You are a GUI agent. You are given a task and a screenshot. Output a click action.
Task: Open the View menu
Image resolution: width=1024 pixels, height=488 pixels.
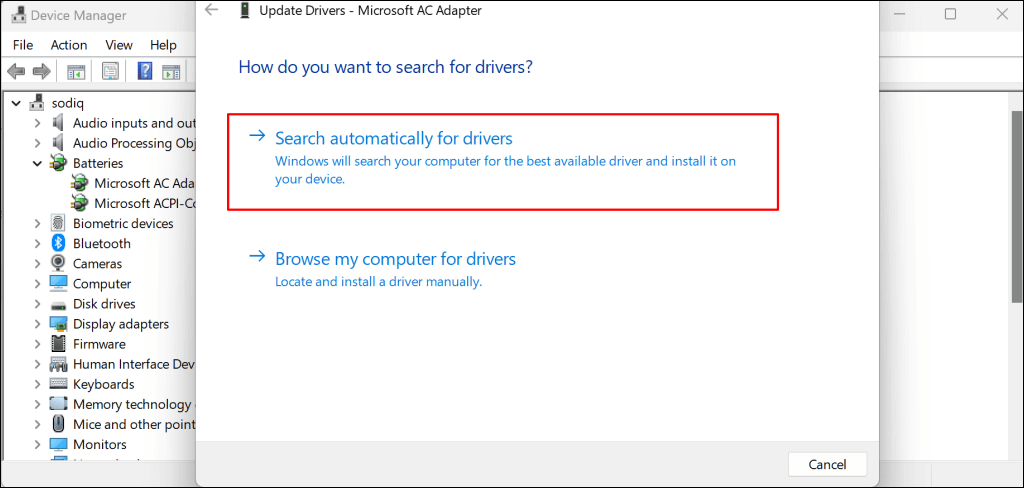(x=119, y=45)
